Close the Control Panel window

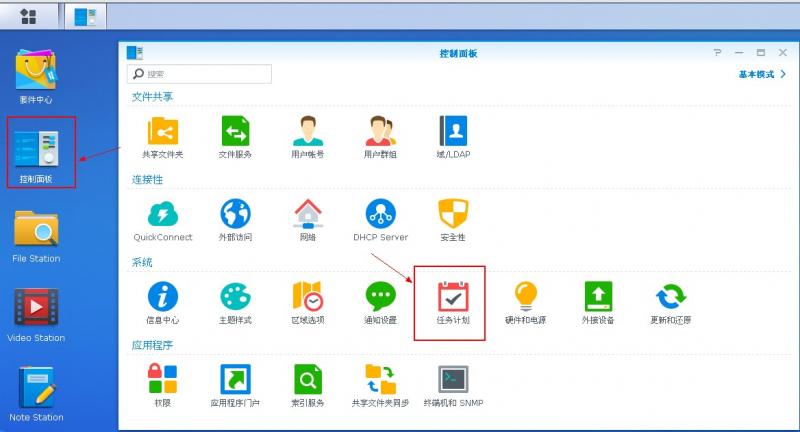click(x=783, y=53)
